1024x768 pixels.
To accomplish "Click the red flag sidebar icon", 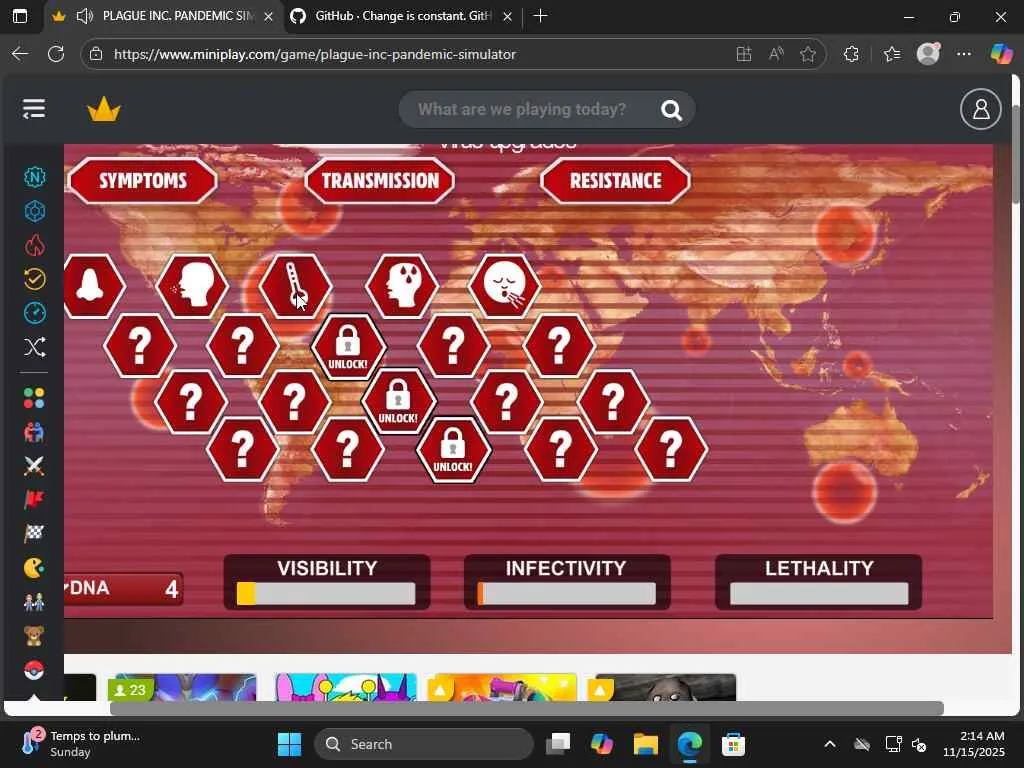I will [x=35, y=500].
